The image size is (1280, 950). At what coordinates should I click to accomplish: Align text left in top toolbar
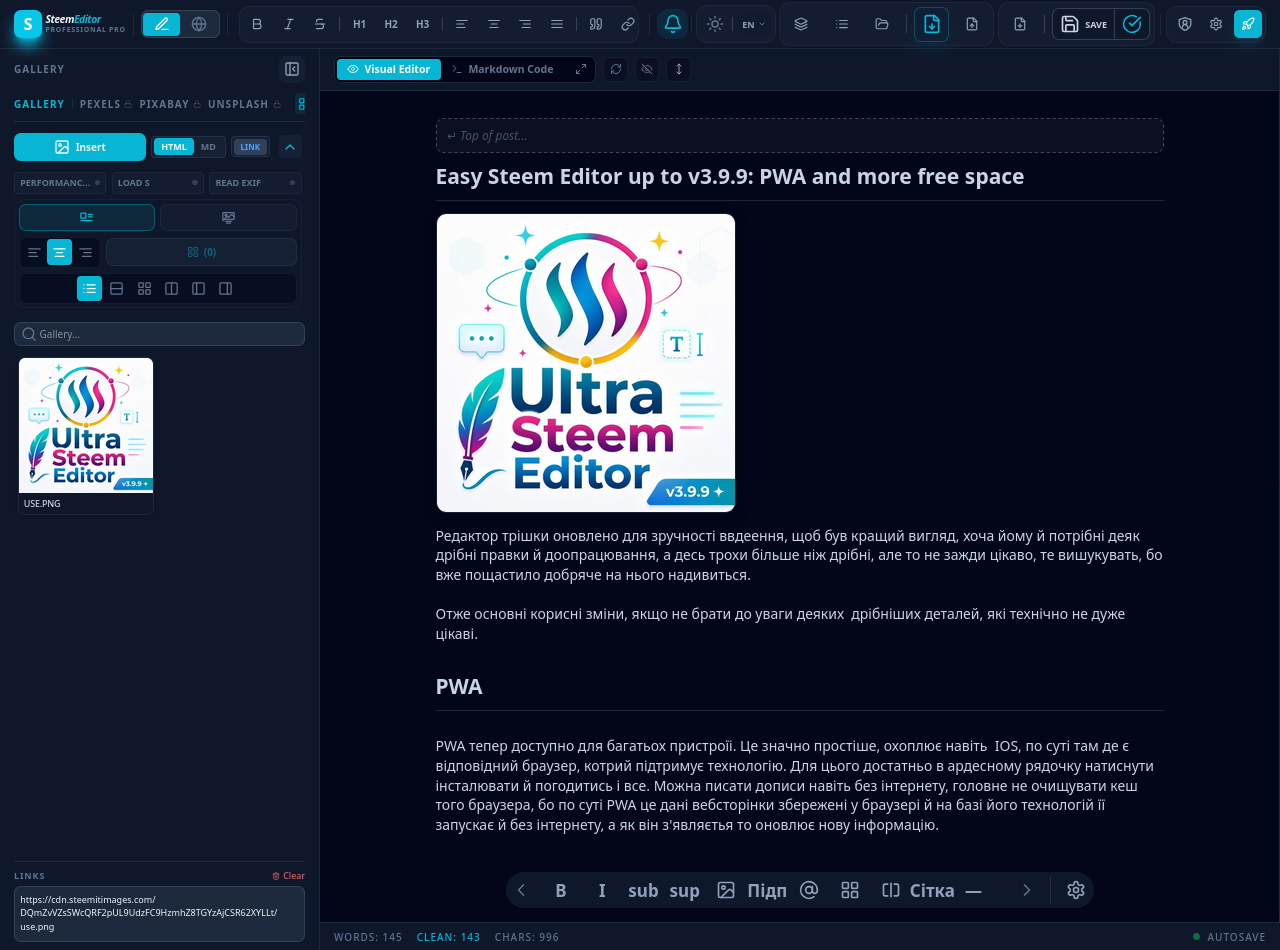pos(462,24)
